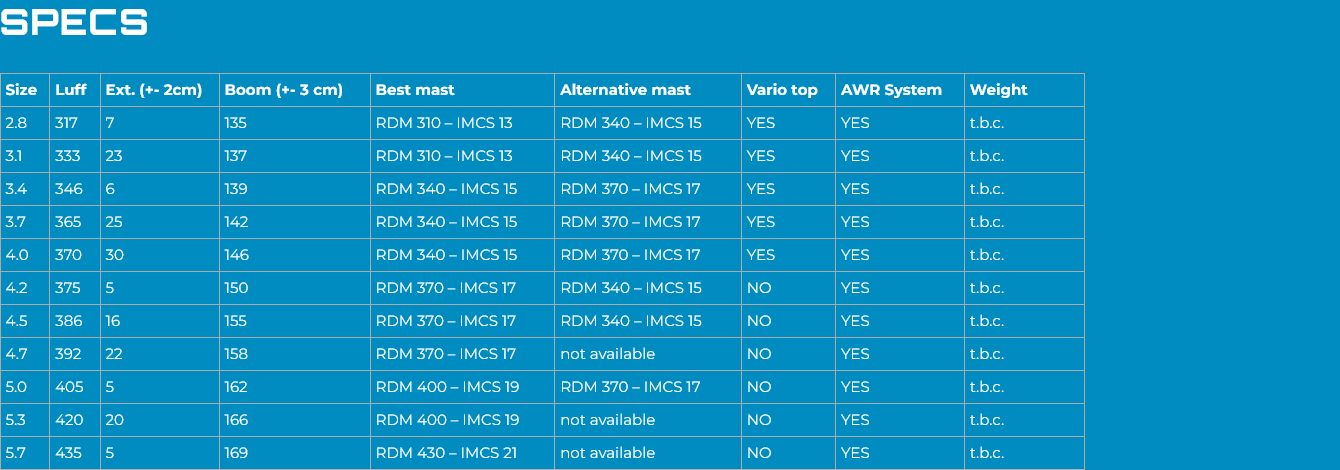
Task: Select the Weight column header
Action: pyautogui.click(x=998, y=90)
